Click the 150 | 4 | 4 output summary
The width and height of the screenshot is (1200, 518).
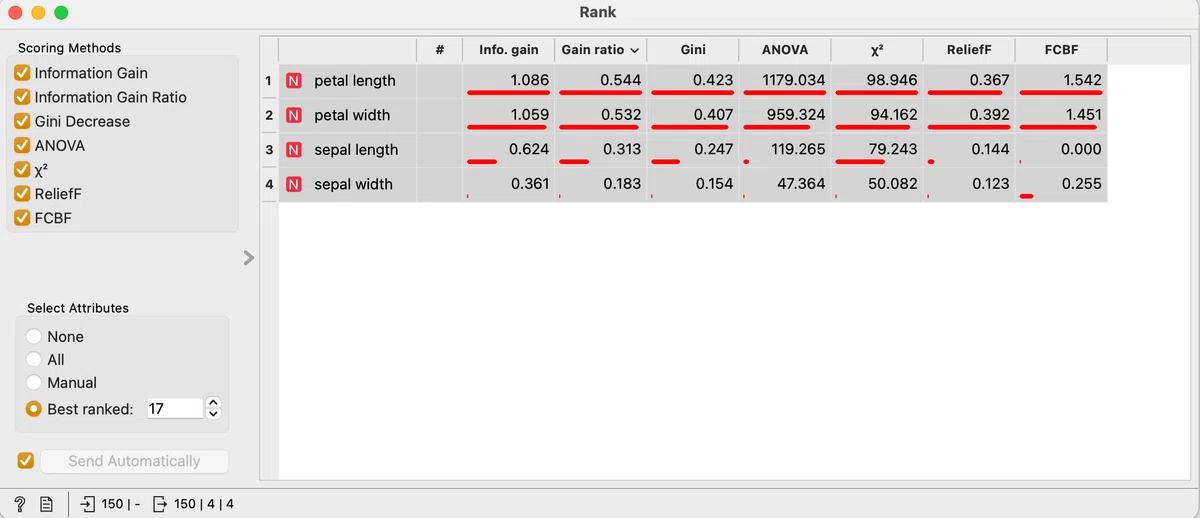coord(203,504)
